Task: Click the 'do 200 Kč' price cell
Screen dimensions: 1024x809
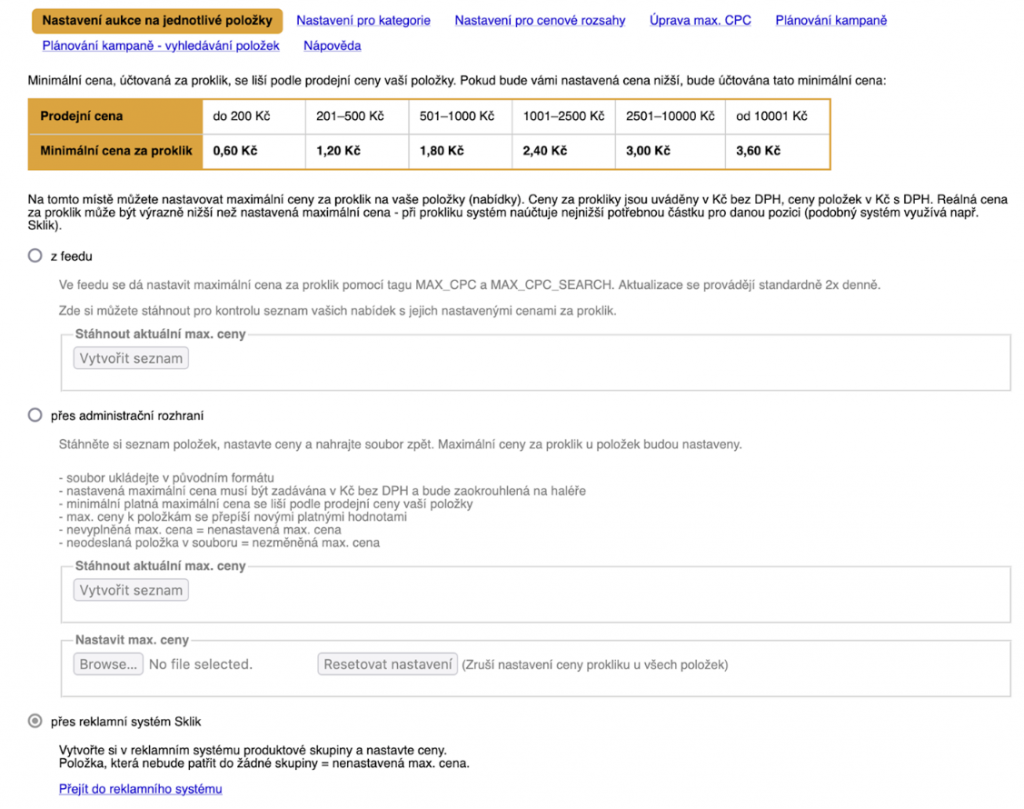Action: 254,116
